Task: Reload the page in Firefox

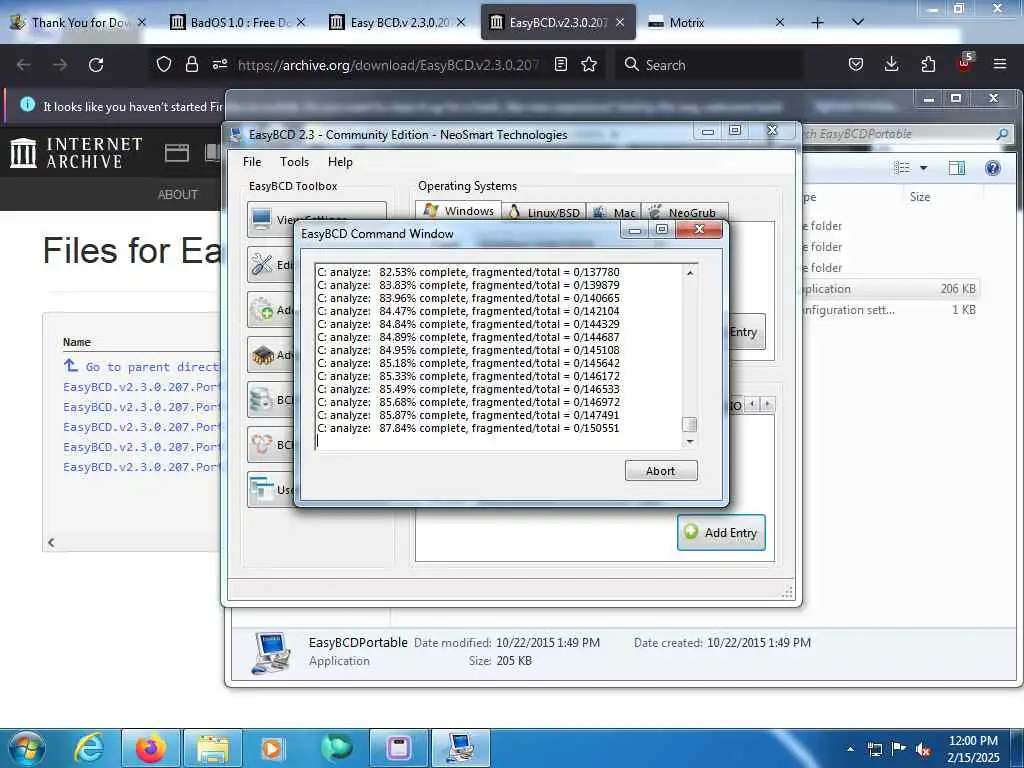Action: click(x=96, y=65)
